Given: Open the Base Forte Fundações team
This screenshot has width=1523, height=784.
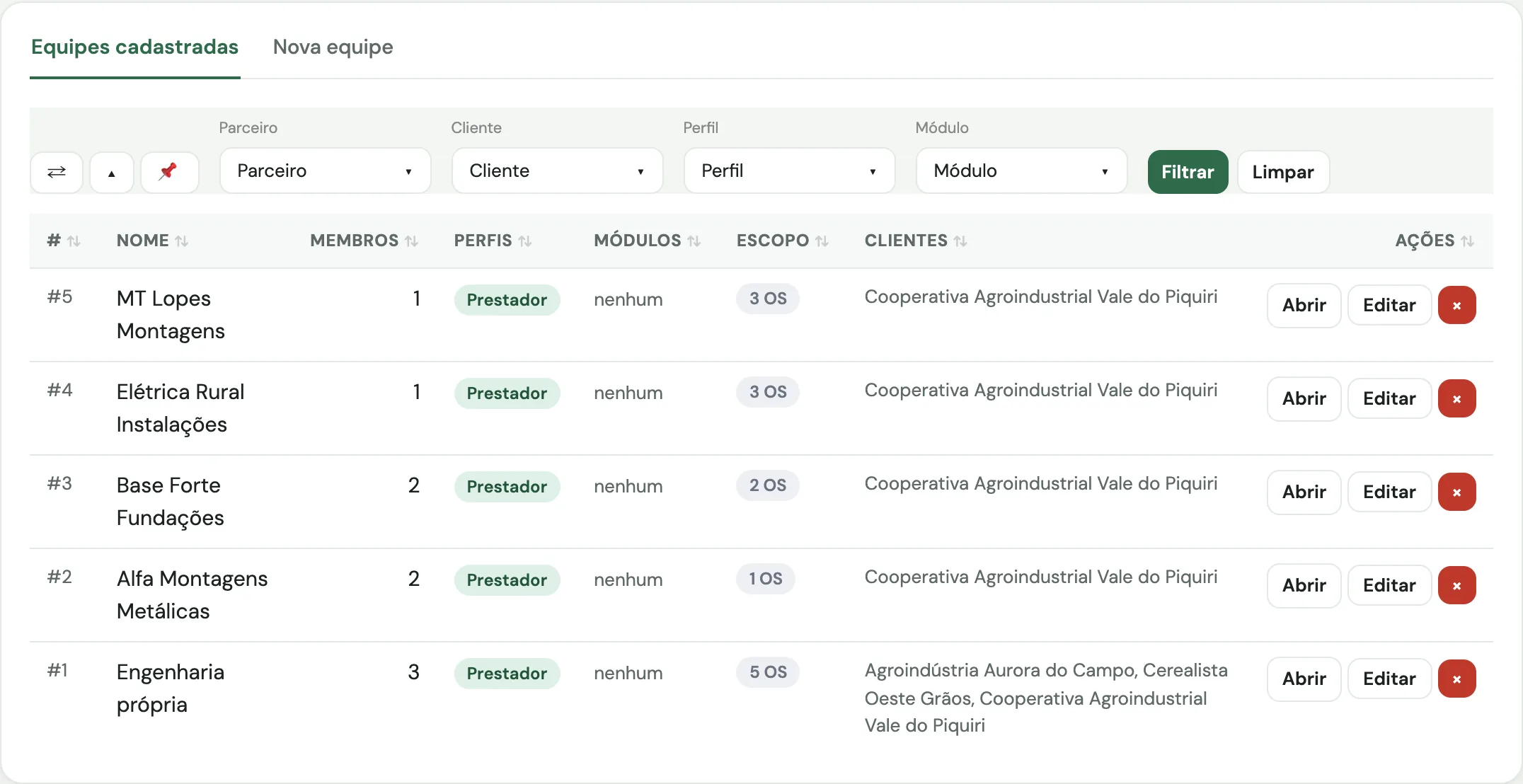Looking at the screenshot, I should (1304, 492).
